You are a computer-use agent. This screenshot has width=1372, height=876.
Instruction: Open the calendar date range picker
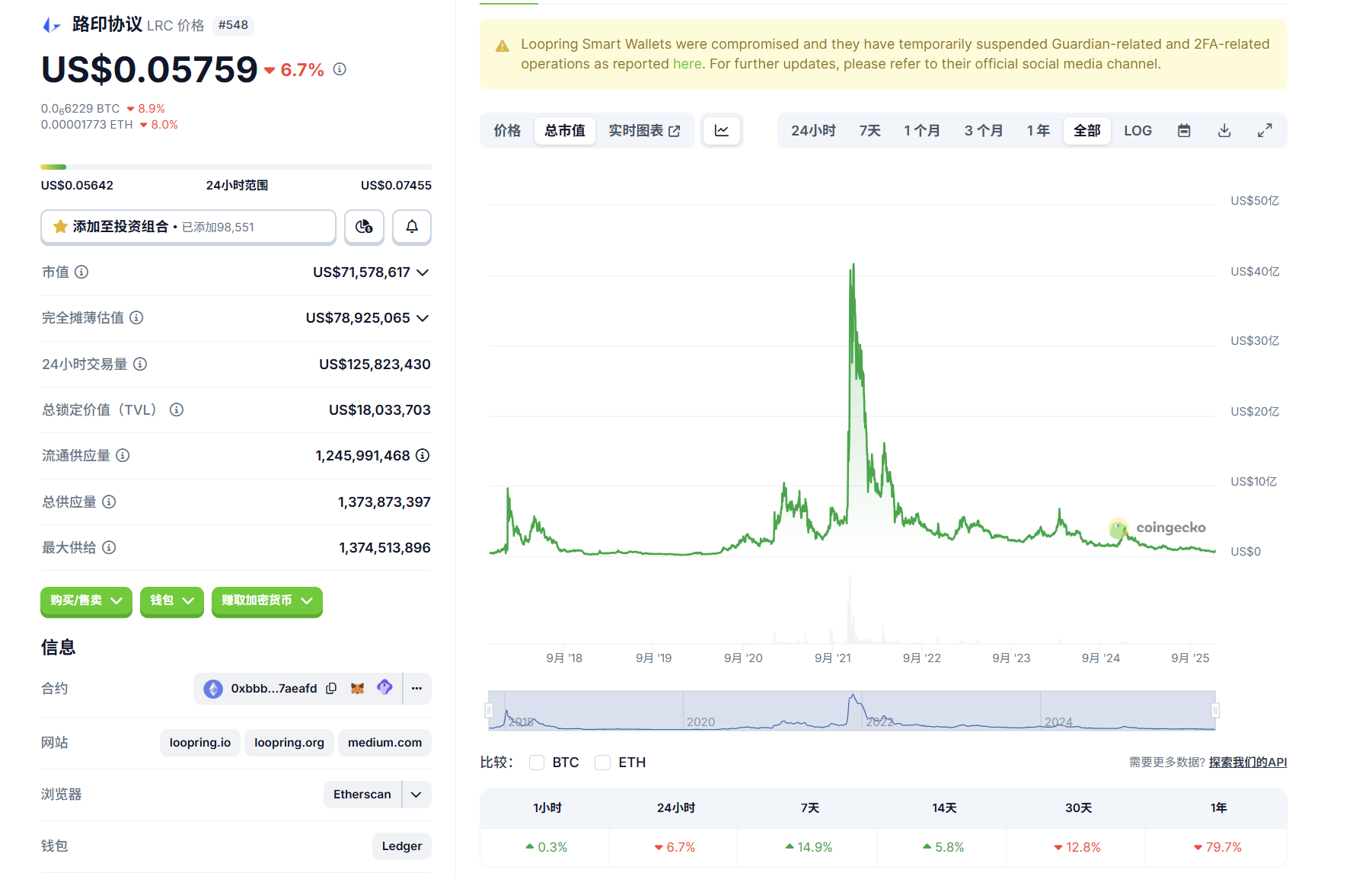(1184, 131)
